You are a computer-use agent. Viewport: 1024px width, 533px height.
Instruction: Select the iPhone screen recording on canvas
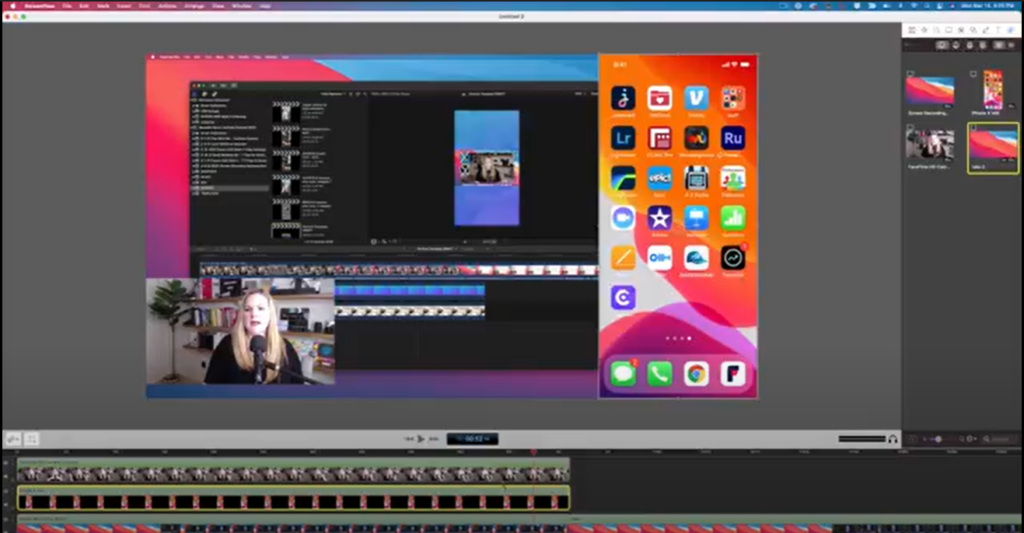[x=678, y=226]
